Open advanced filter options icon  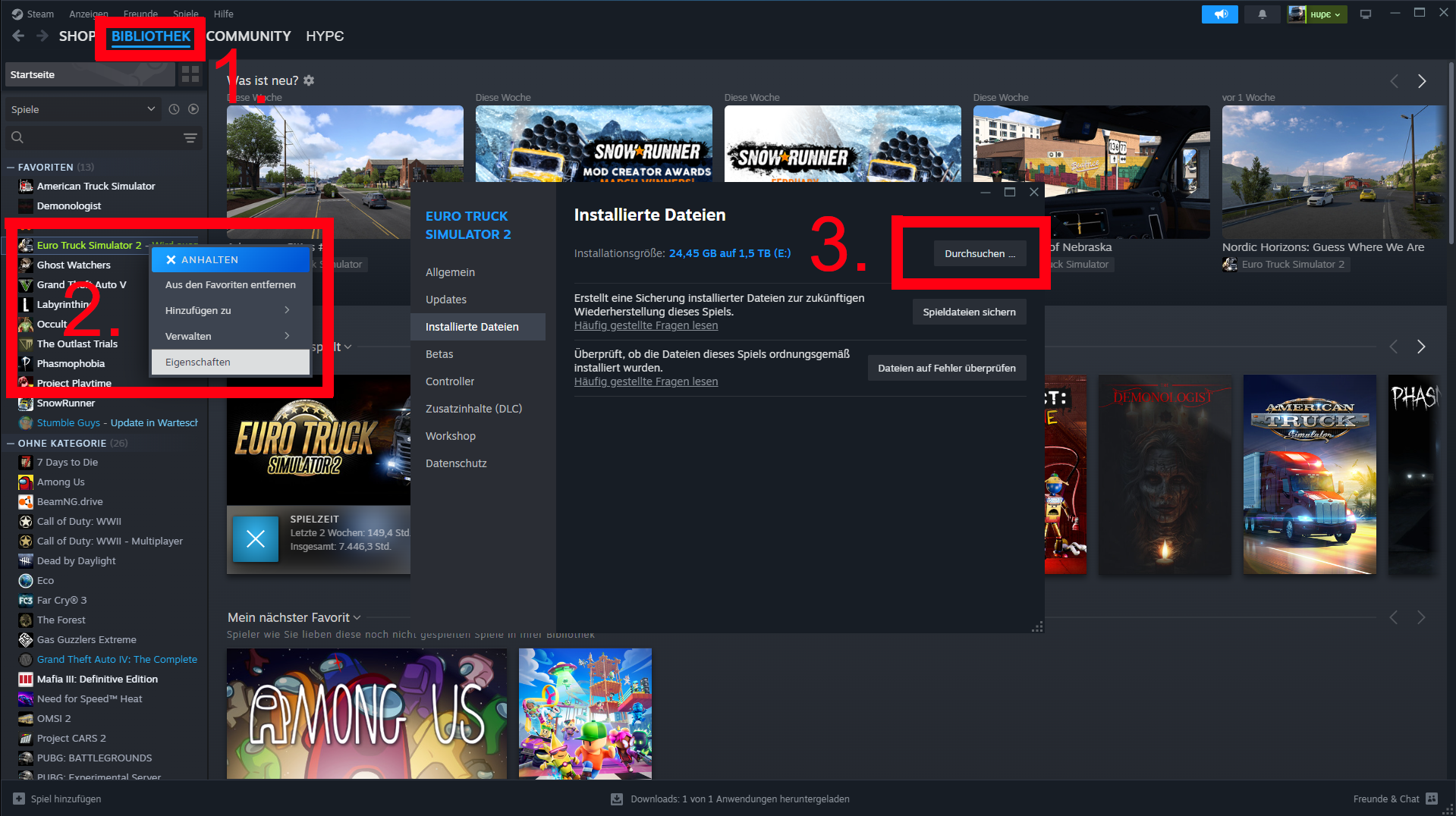click(190, 137)
